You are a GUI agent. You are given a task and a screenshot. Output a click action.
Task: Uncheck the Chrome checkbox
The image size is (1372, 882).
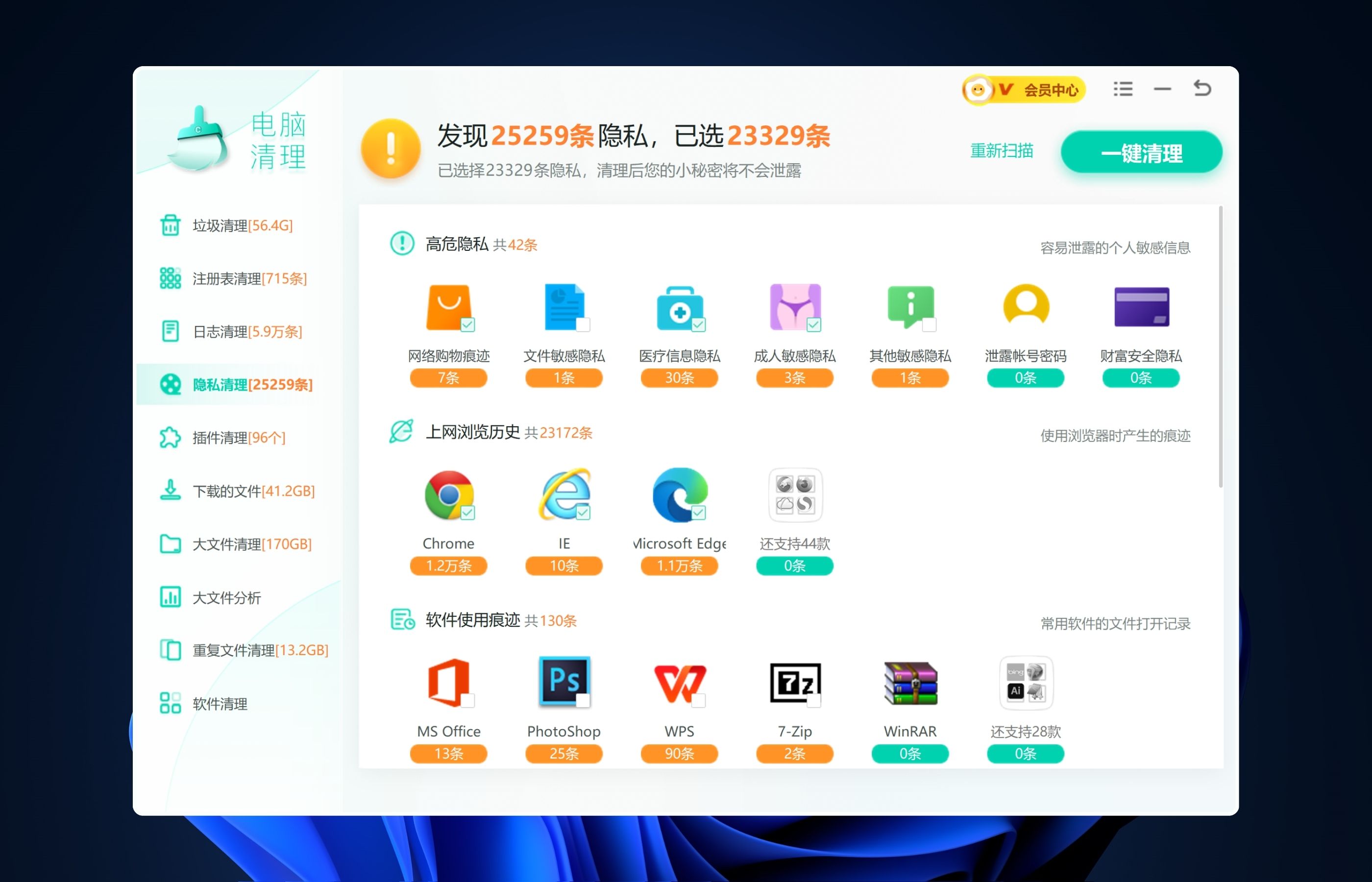[x=468, y=513]
